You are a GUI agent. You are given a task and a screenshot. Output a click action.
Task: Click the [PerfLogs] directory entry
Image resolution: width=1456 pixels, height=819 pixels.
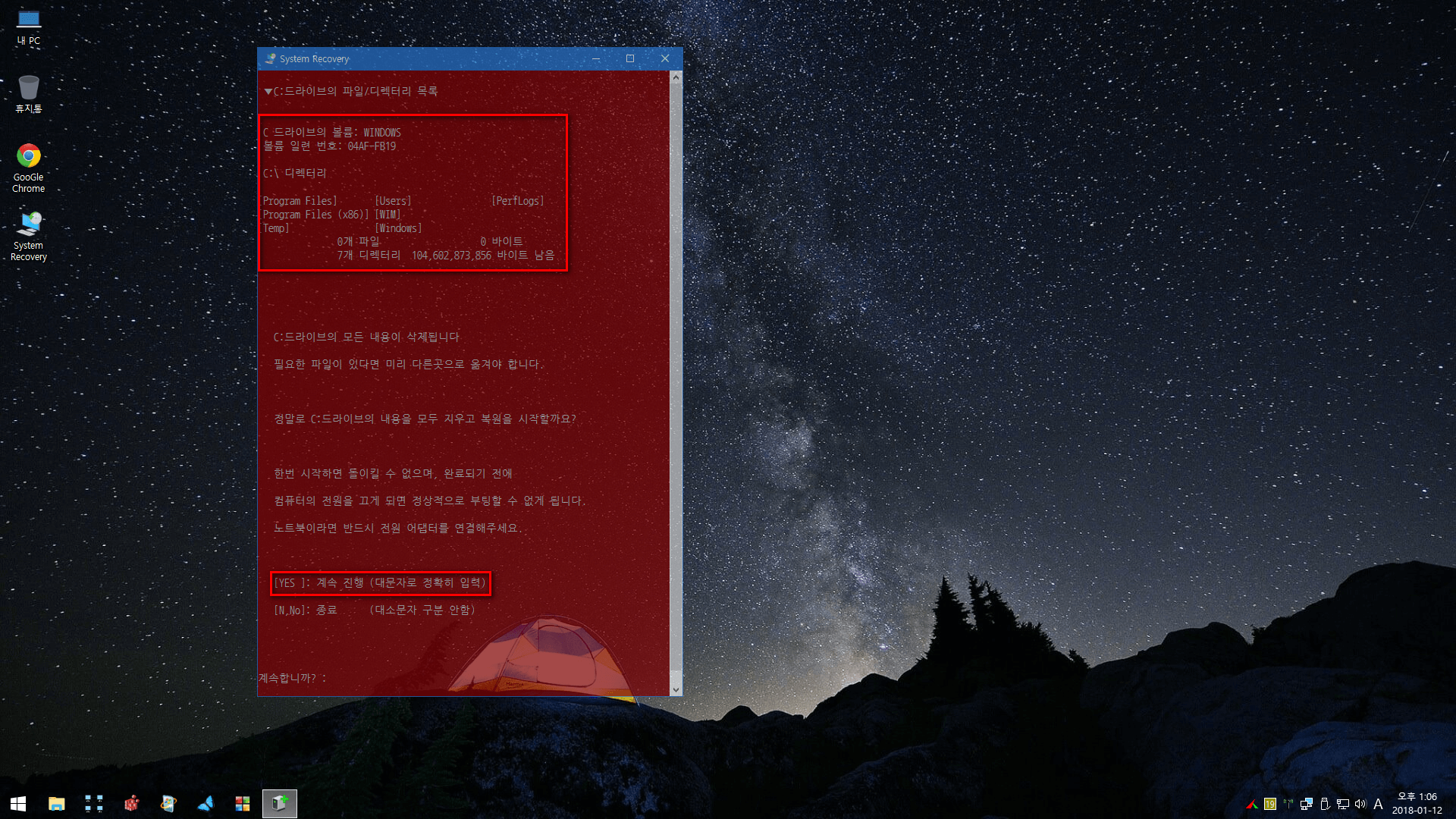(x=518, y=201)
